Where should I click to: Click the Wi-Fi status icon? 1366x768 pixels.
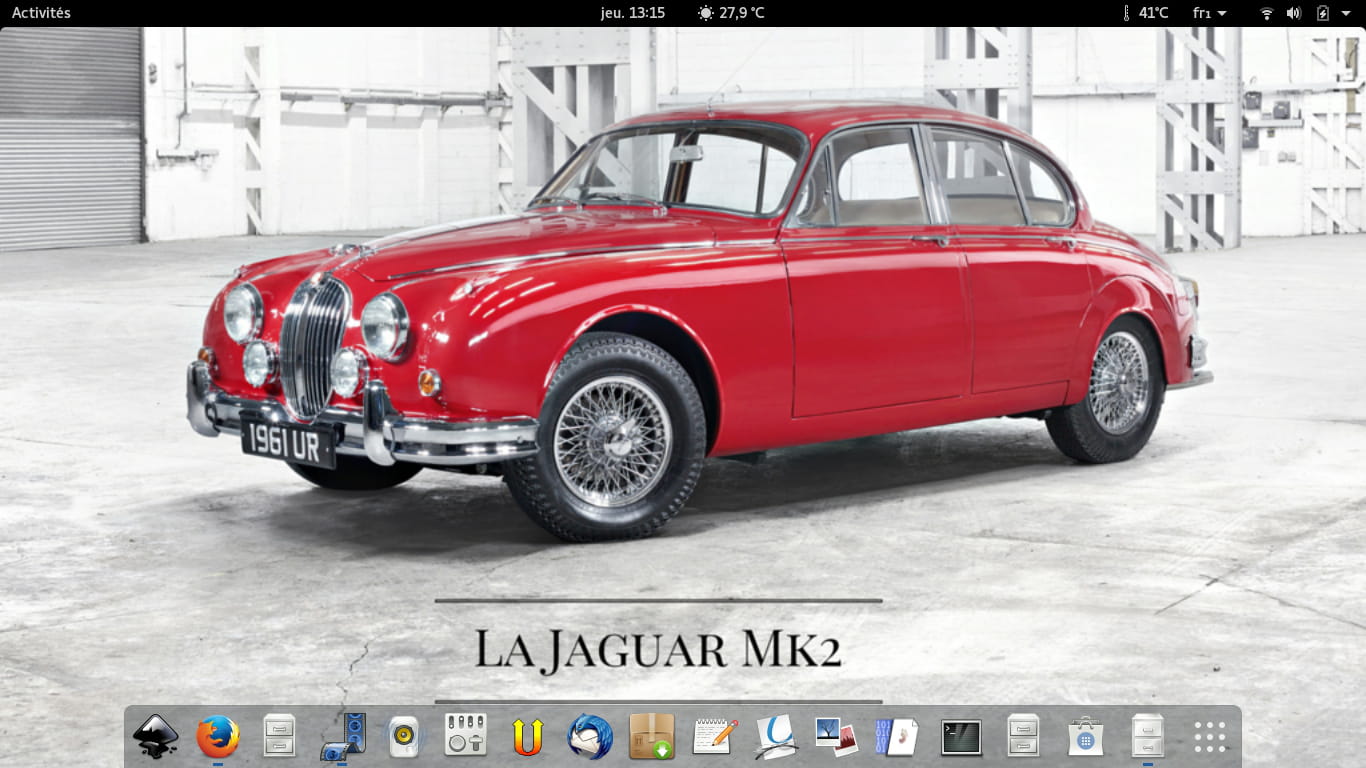1267,13
